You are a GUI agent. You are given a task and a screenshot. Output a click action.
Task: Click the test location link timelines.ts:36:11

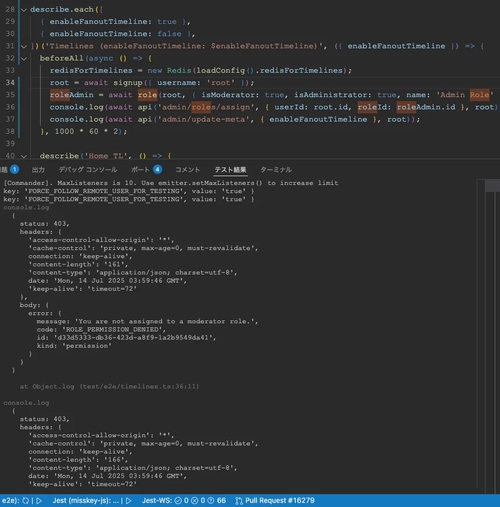coord(140,387)
